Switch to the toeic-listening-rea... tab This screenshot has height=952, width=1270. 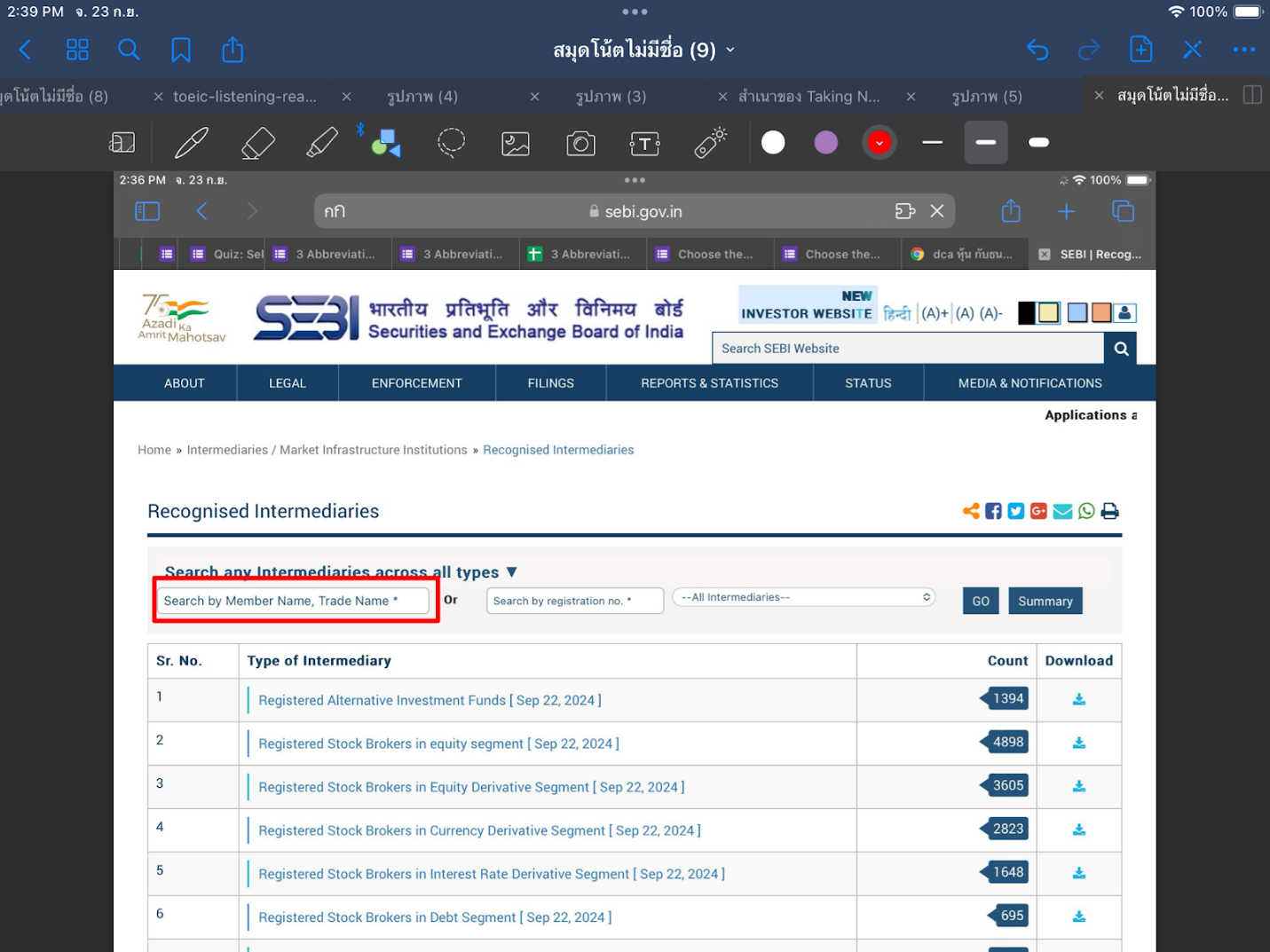point(244,97)
